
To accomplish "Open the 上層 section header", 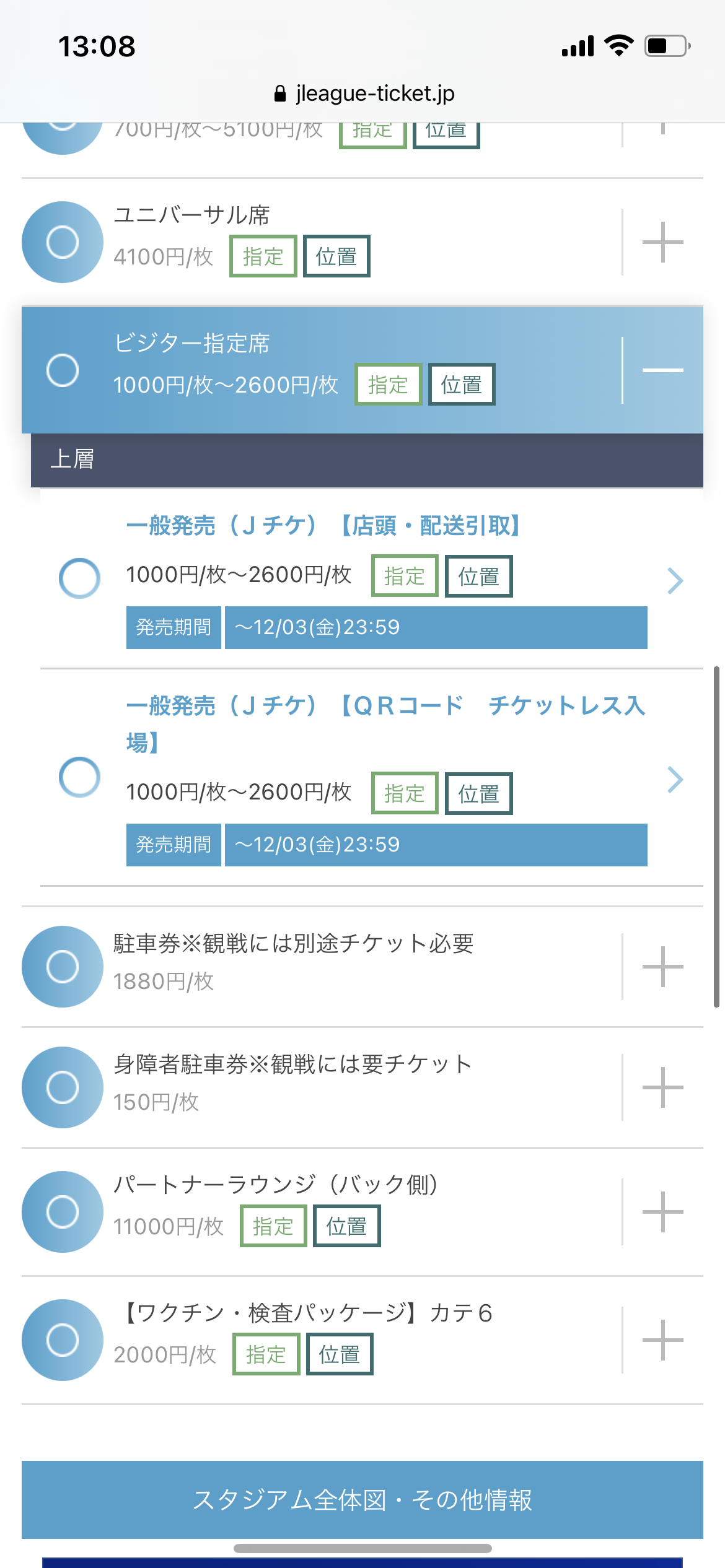I will pos(367,460).
